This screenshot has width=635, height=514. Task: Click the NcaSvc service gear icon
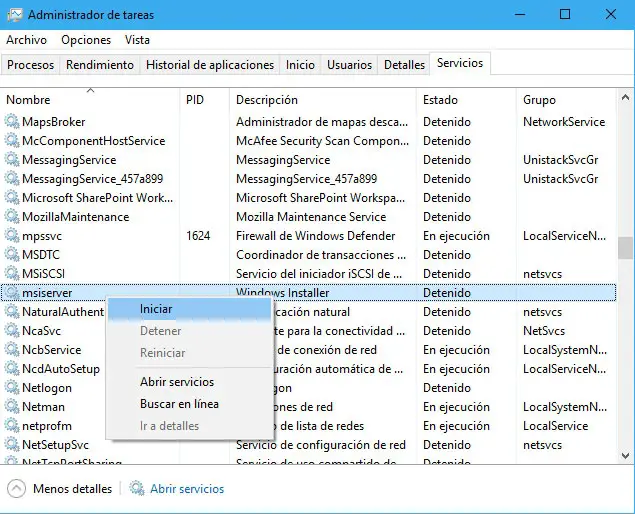(x=12, y=331)
